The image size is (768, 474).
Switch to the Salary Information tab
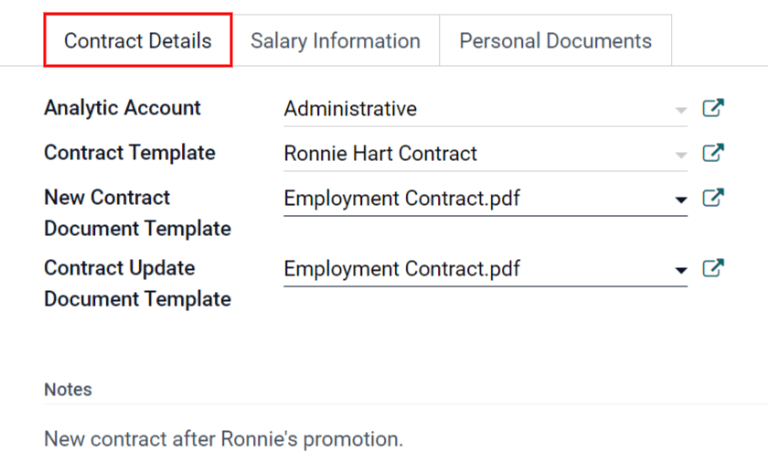[335, 41]
